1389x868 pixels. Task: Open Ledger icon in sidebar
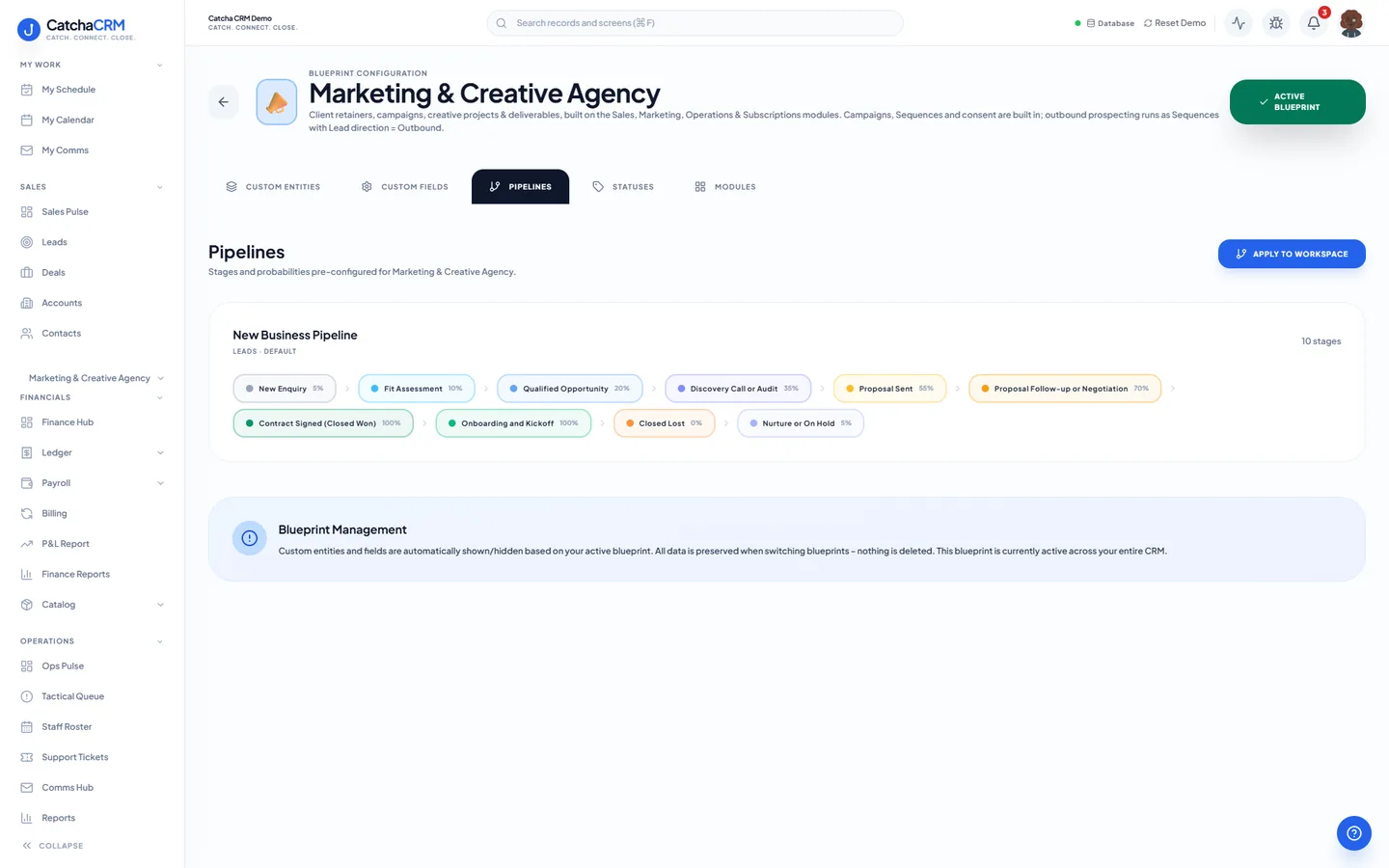(x=27, y=452)
